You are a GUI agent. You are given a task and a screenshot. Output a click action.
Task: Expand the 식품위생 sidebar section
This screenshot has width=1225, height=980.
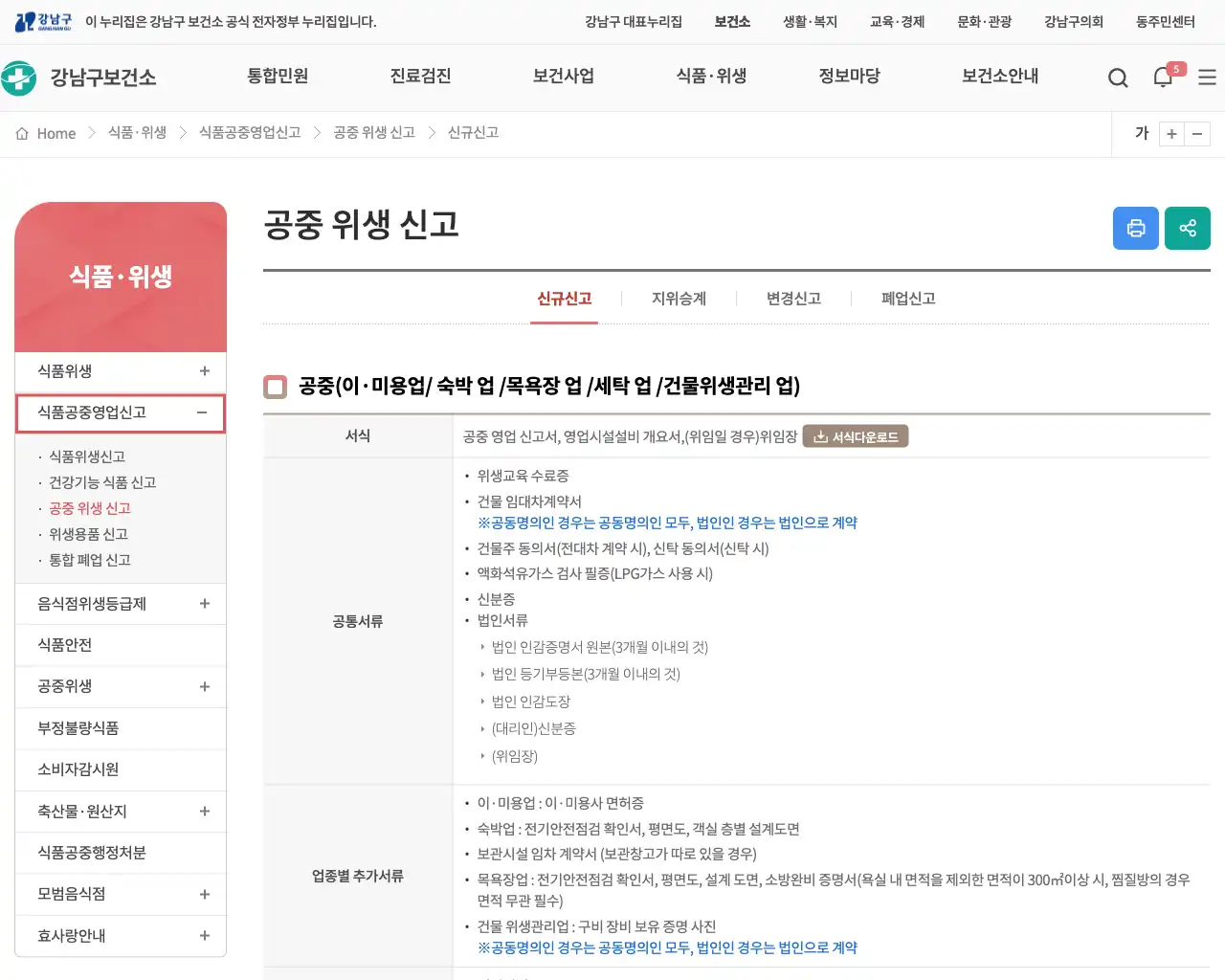point(202,371)
